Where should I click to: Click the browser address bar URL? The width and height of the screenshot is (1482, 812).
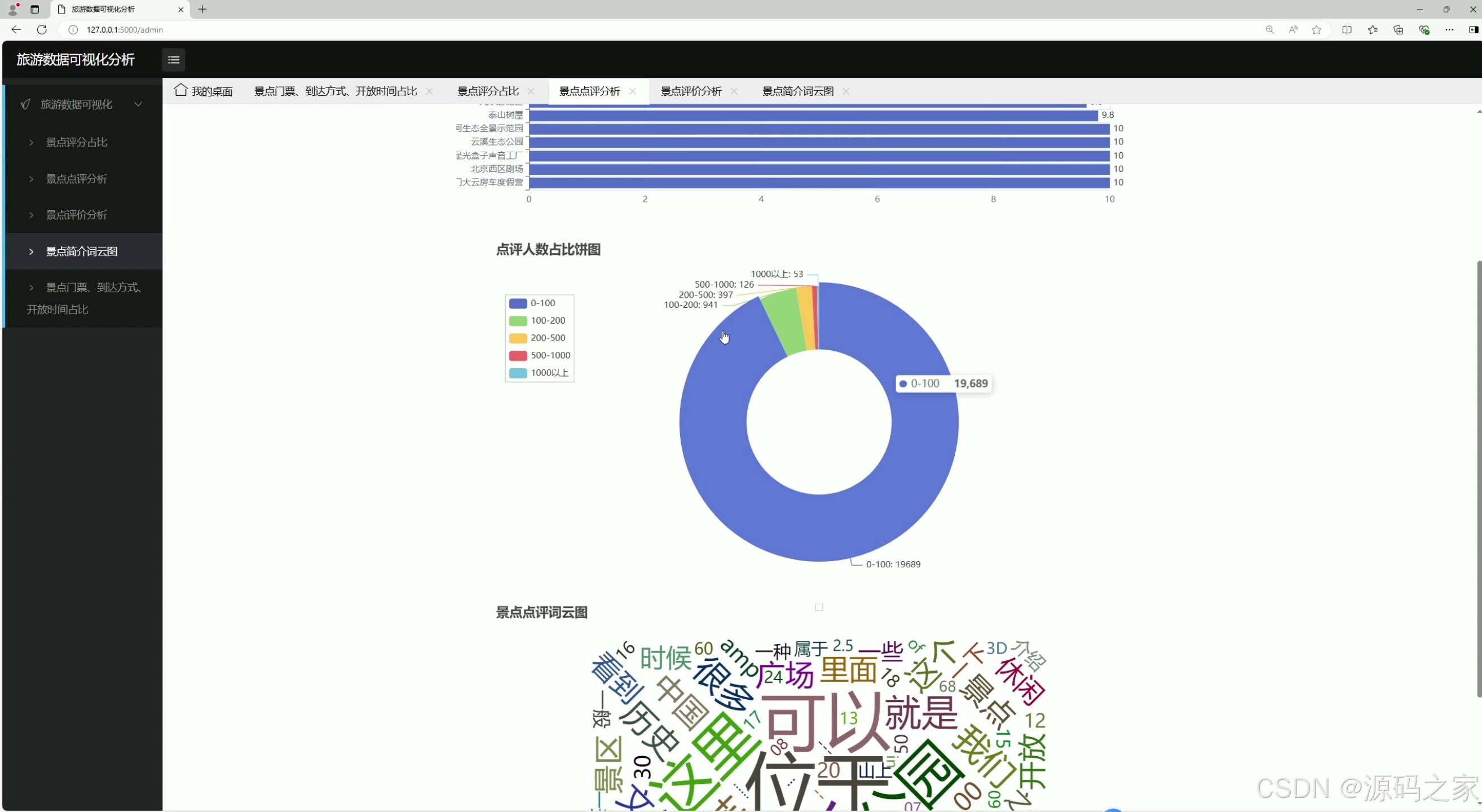click(x=125, y=30)
